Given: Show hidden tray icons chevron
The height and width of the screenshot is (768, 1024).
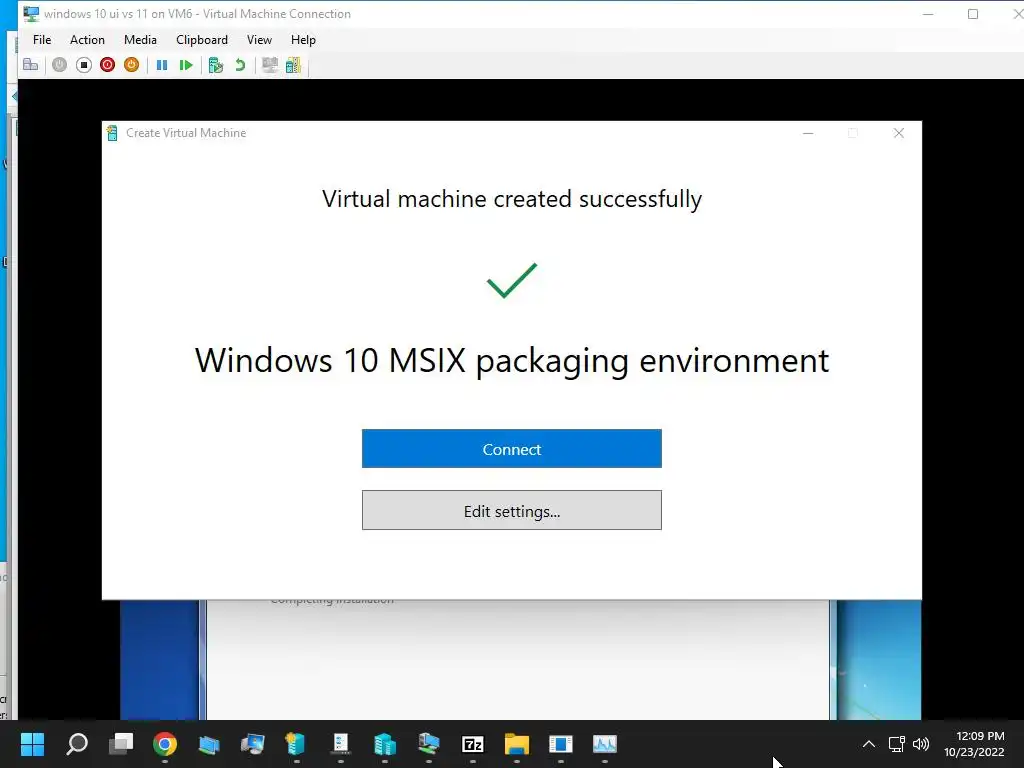Looking at the screenshot, I should coord(869,744).
